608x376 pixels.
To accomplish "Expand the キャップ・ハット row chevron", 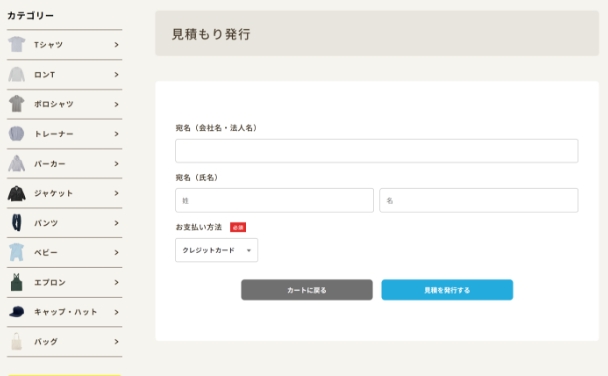I will [116, 312].
